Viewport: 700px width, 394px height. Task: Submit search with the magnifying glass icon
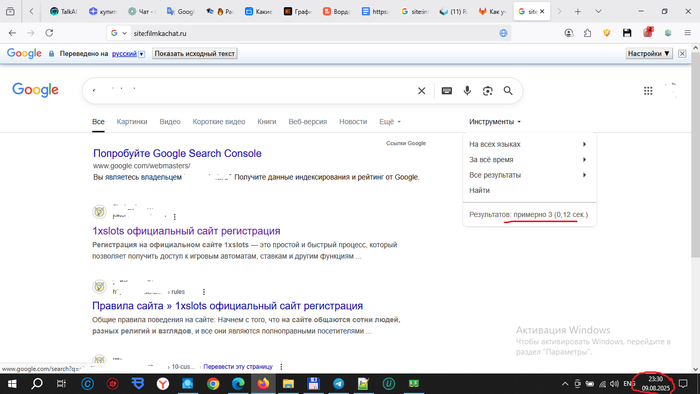tap(508, 91)
